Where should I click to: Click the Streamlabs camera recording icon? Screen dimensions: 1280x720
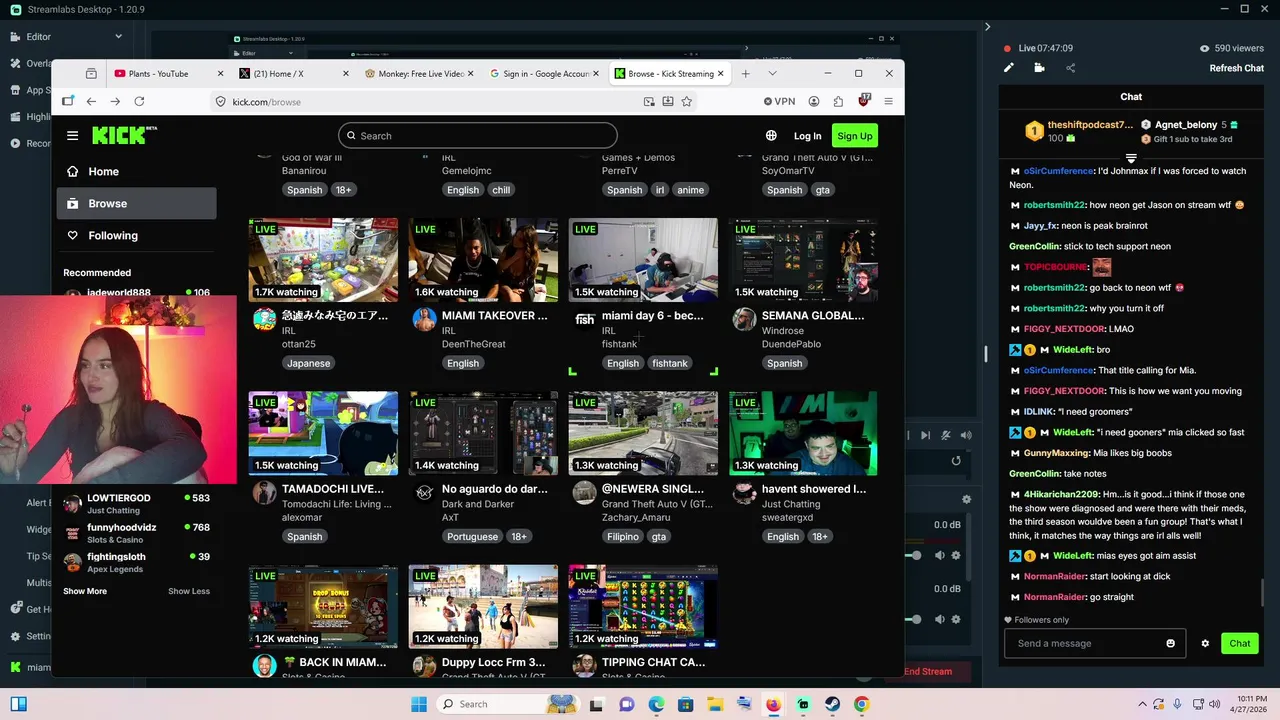point(1039,68)
